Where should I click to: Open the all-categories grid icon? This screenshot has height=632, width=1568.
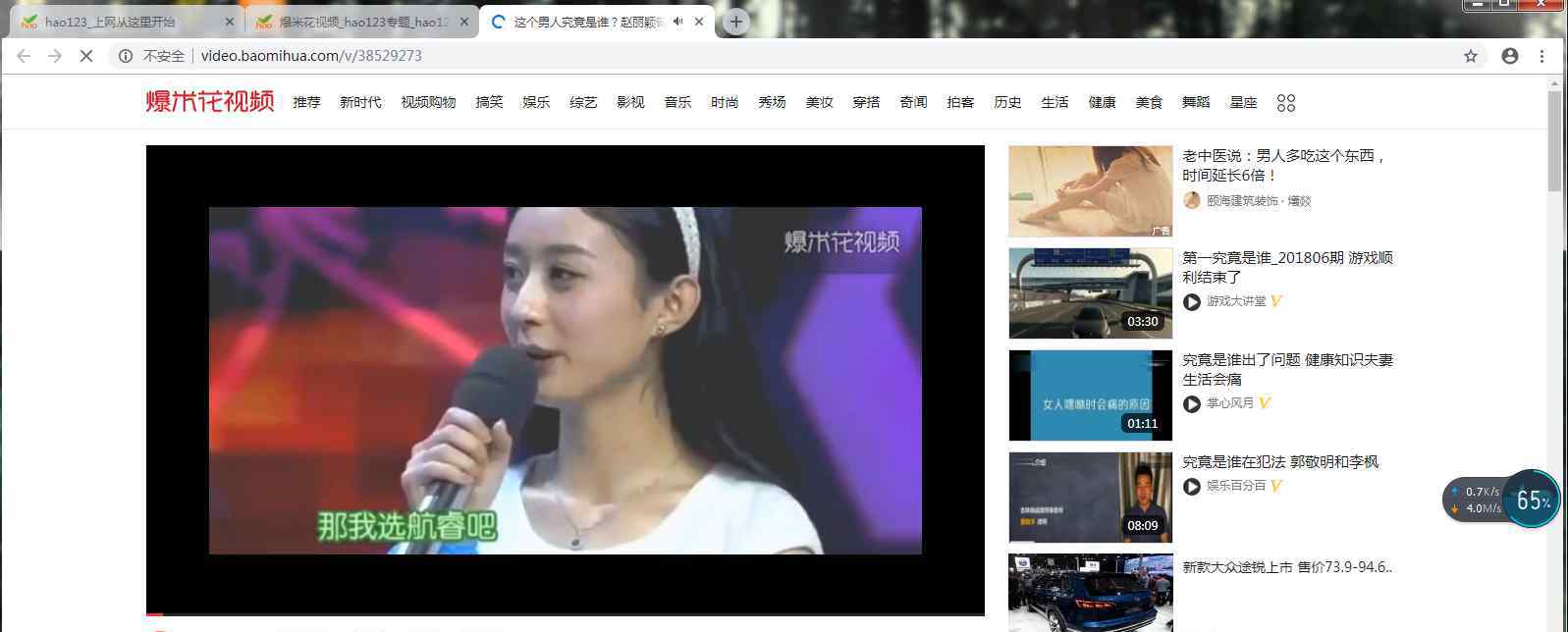coord(1286,103)
